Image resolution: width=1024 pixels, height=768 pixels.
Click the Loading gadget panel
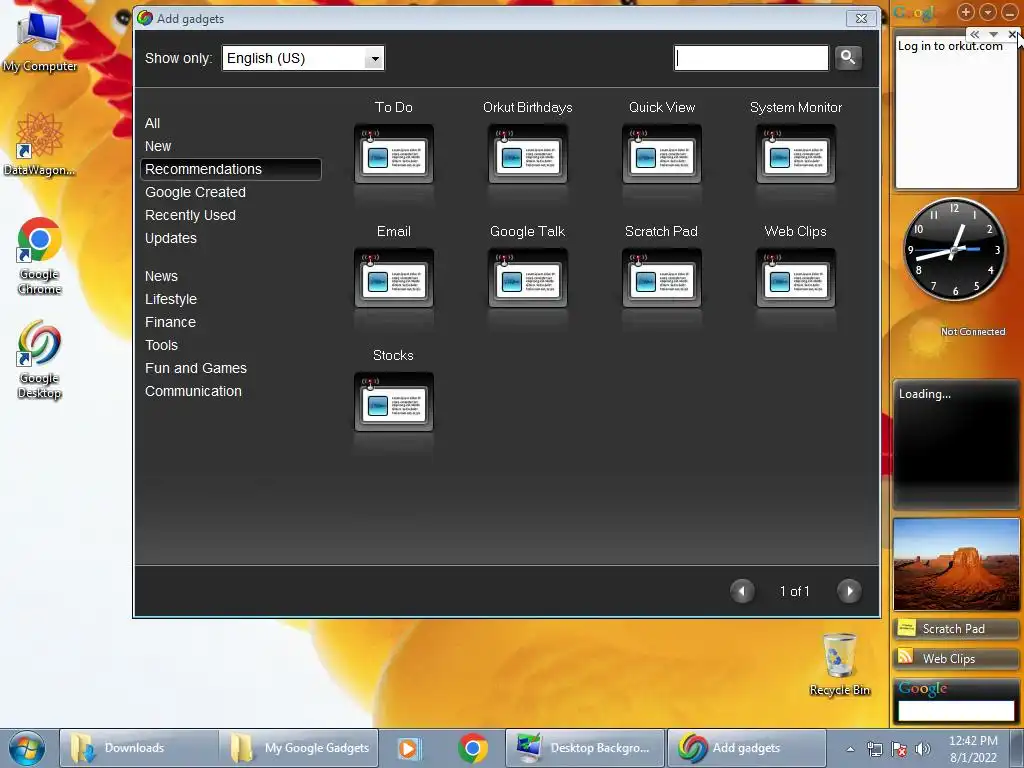coord(956,444)
